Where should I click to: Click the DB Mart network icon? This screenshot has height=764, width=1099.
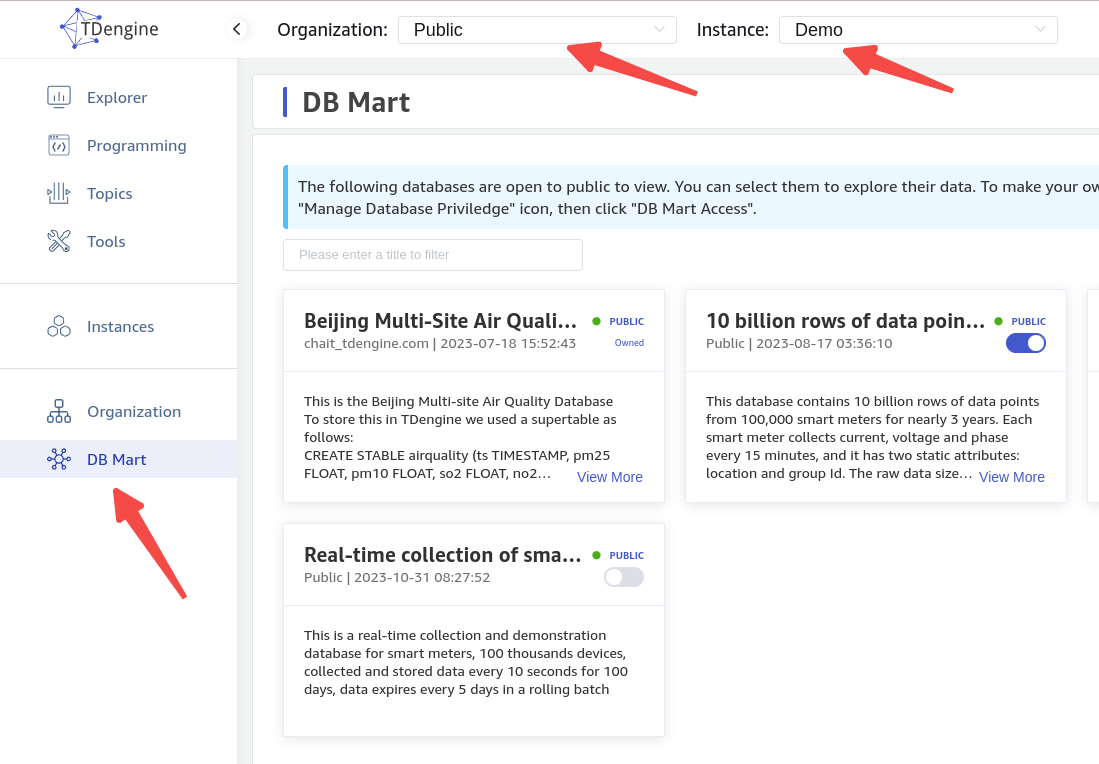(59, 459)
